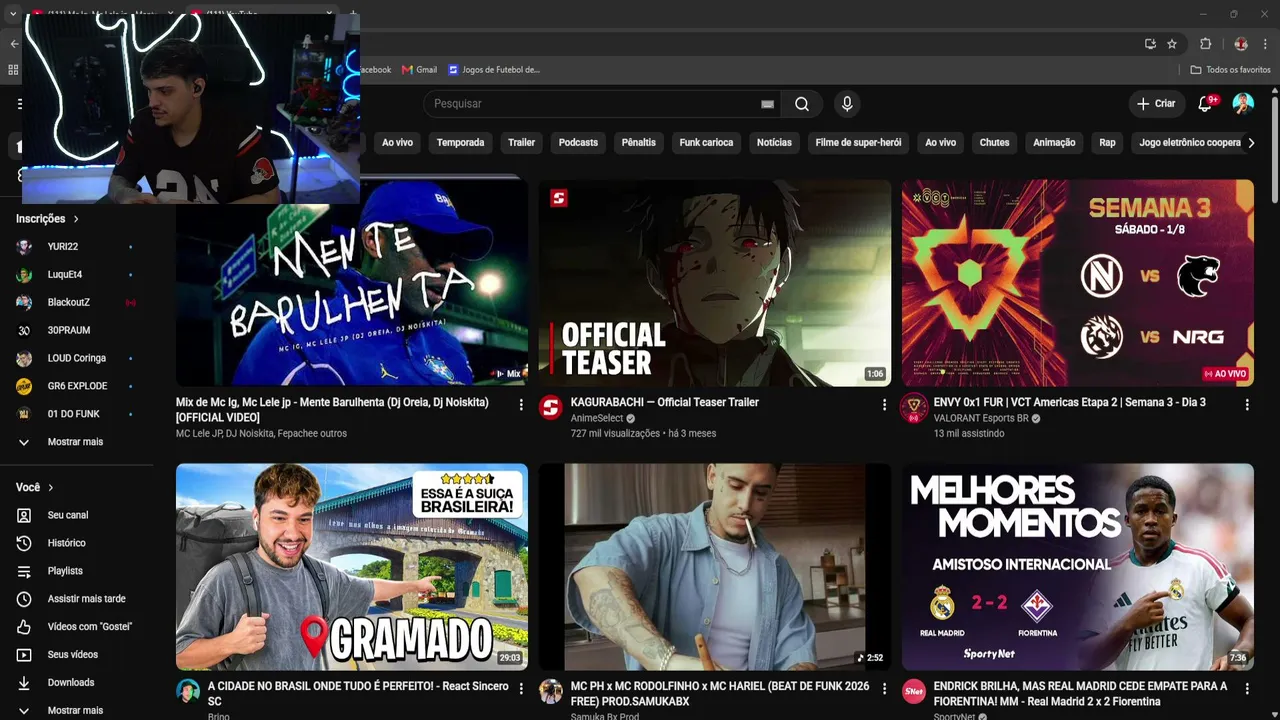Viewport: 1280px width, 720px height.
Task: Select the Animação filter chip
Action: click(1054, 143)
